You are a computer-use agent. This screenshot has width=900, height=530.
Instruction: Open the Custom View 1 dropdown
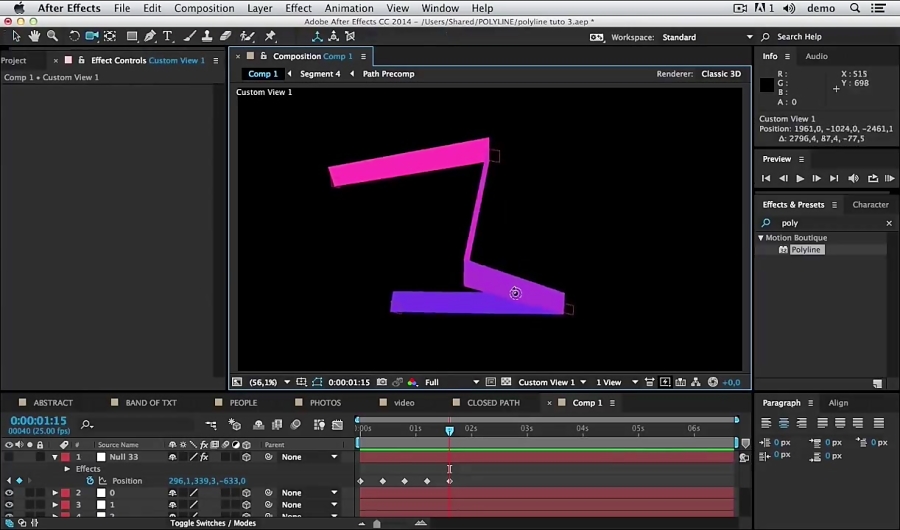click(552, 382)
